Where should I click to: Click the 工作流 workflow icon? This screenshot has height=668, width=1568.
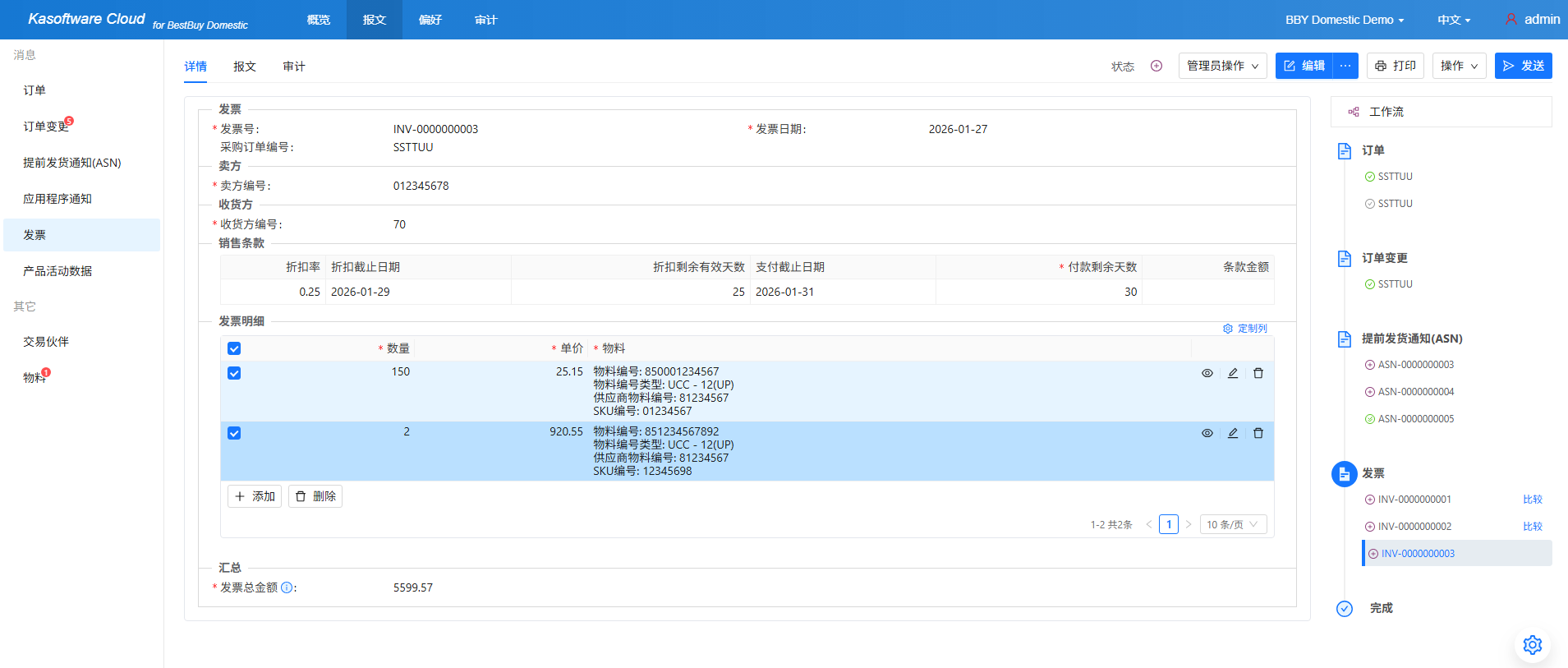click(1354, 112)
